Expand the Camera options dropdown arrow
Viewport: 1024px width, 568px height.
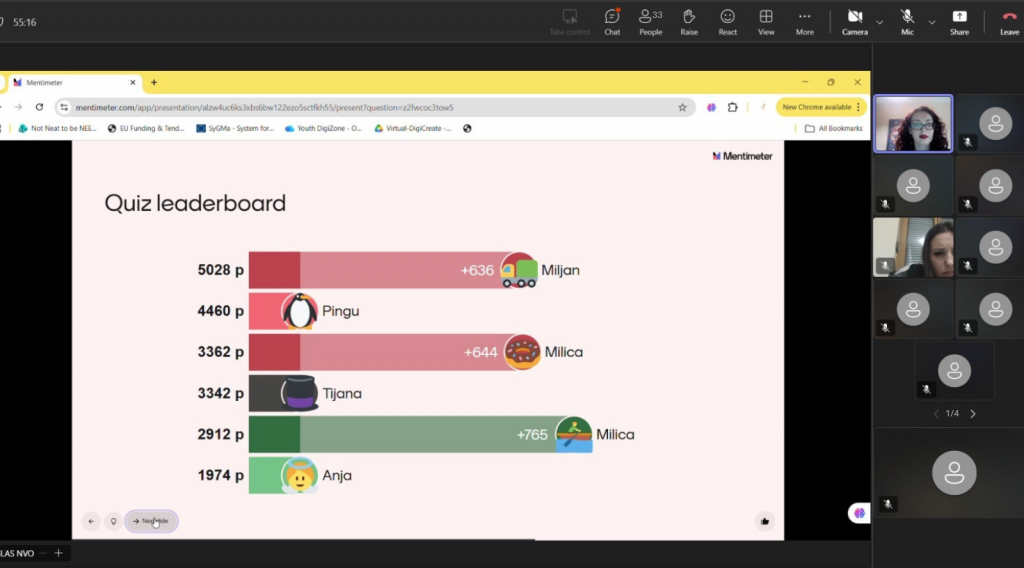click(x=880, y=22)
